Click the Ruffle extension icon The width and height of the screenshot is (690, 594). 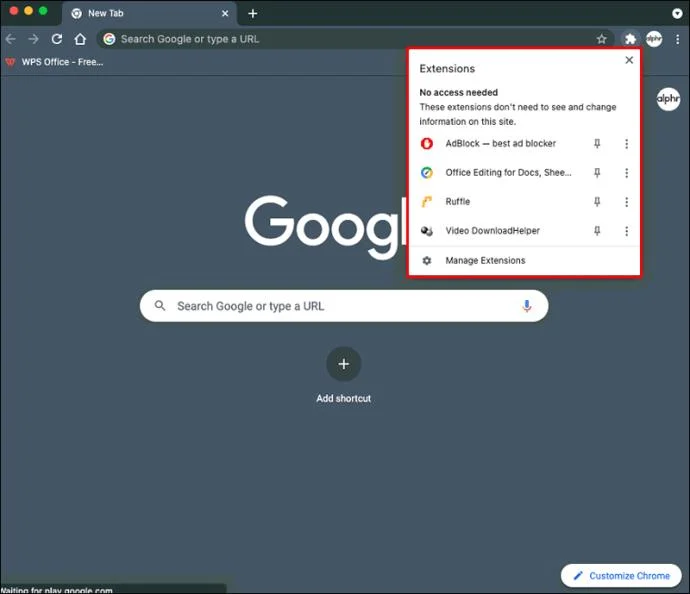[427, 202]
